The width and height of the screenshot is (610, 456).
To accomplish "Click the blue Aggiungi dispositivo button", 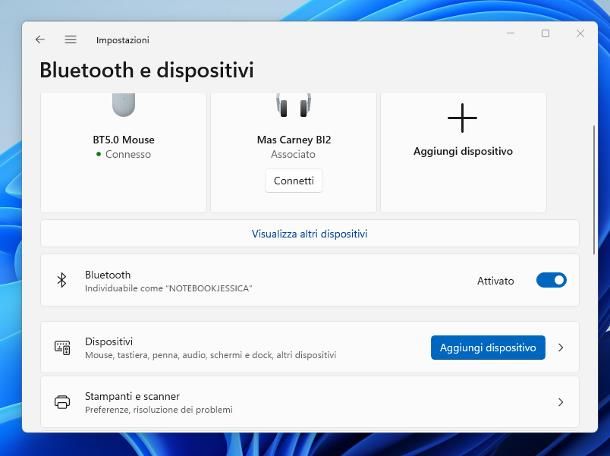I will 488,347.
